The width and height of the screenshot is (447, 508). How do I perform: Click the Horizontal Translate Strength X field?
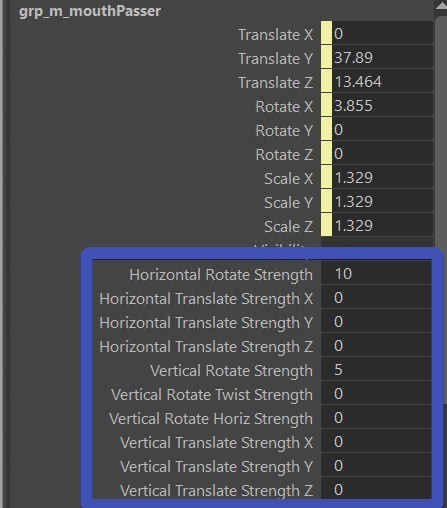click(376, 297)
